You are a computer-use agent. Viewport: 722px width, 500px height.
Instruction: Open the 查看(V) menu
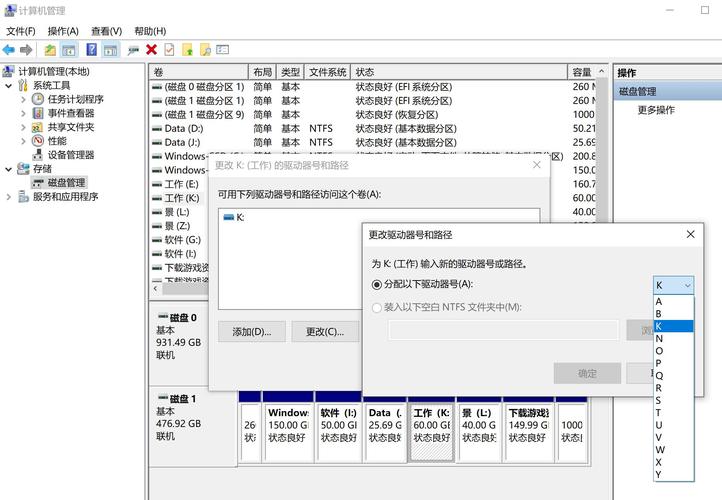(x=106, y=31)
